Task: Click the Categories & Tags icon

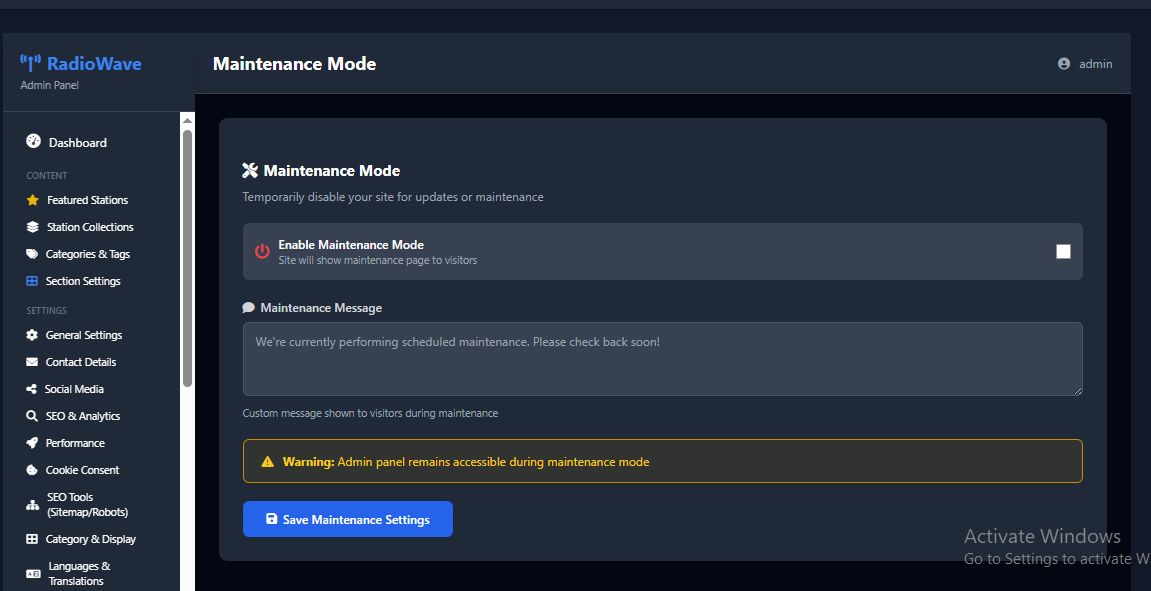Action: coord(32,254)
